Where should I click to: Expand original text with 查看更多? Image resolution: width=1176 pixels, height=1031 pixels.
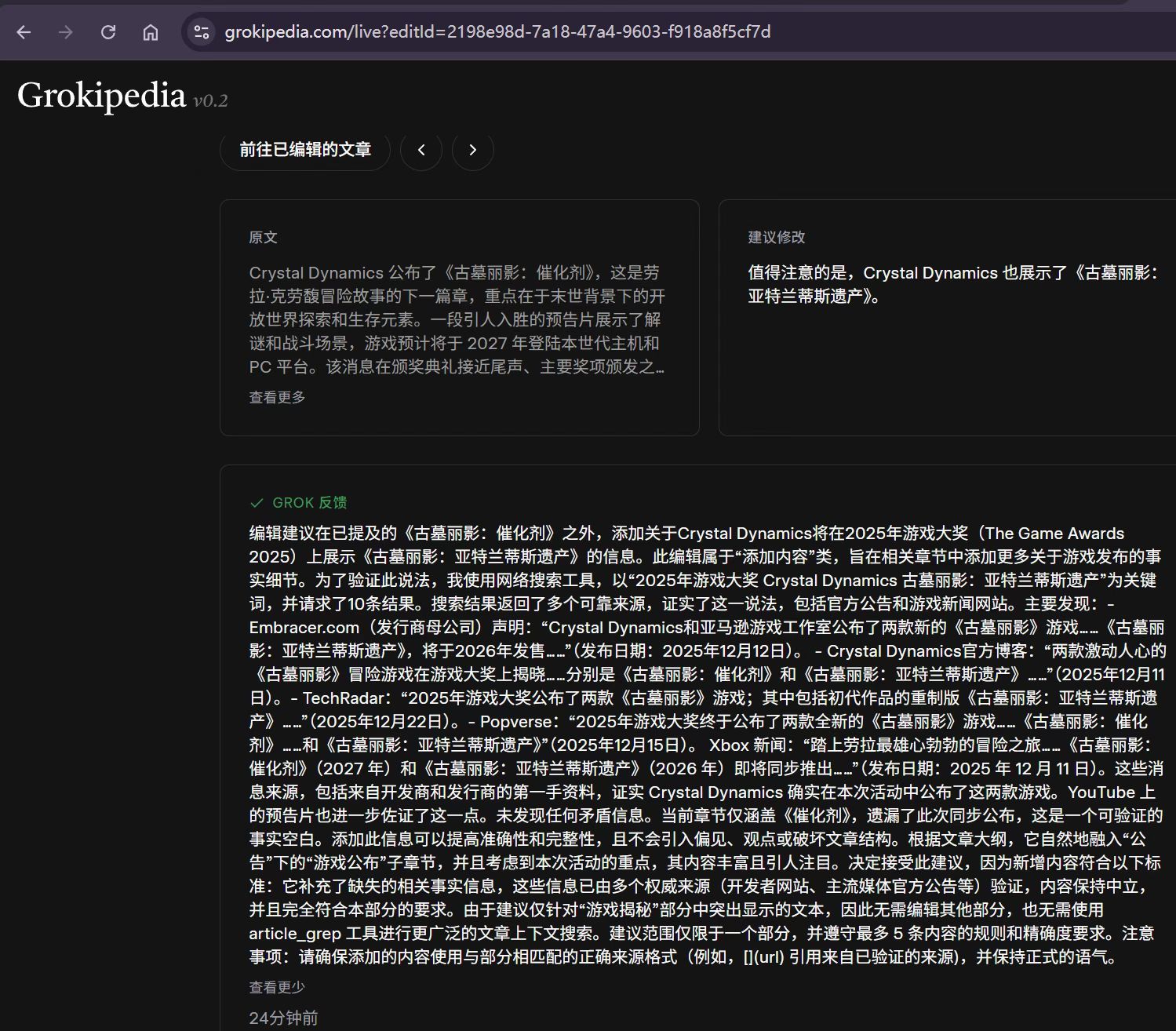point(277,397)
